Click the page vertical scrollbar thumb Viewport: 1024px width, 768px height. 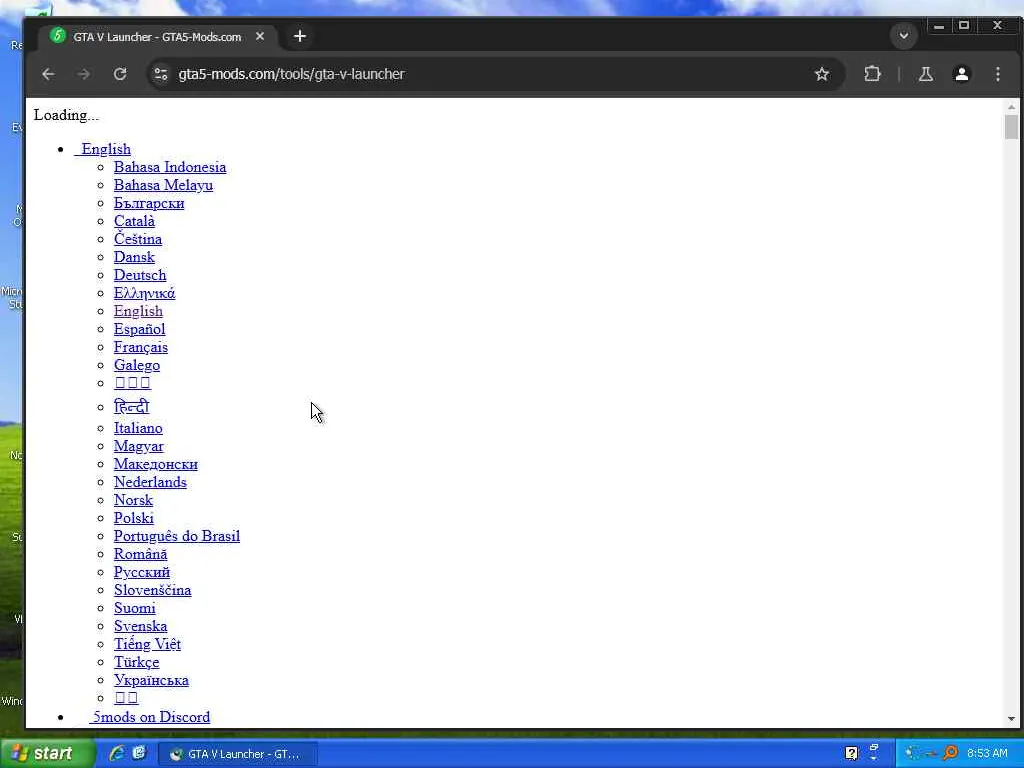[x=1011, y=127]
